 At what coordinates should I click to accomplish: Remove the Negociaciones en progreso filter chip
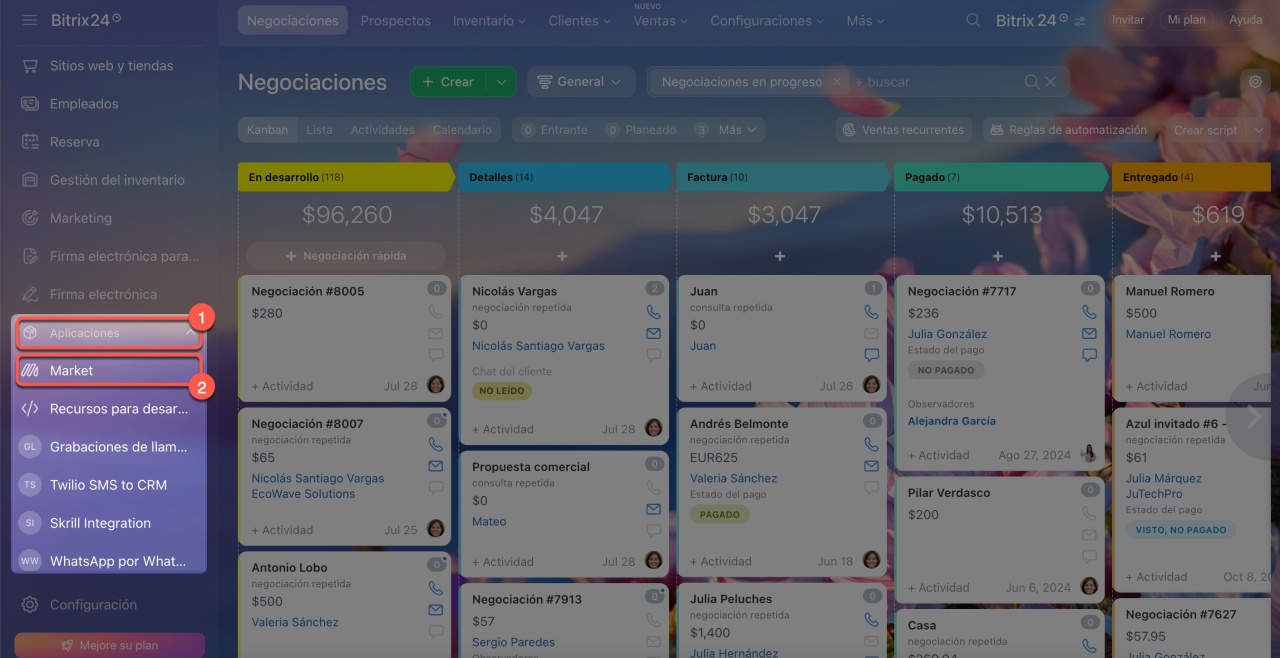click(837, 82)
